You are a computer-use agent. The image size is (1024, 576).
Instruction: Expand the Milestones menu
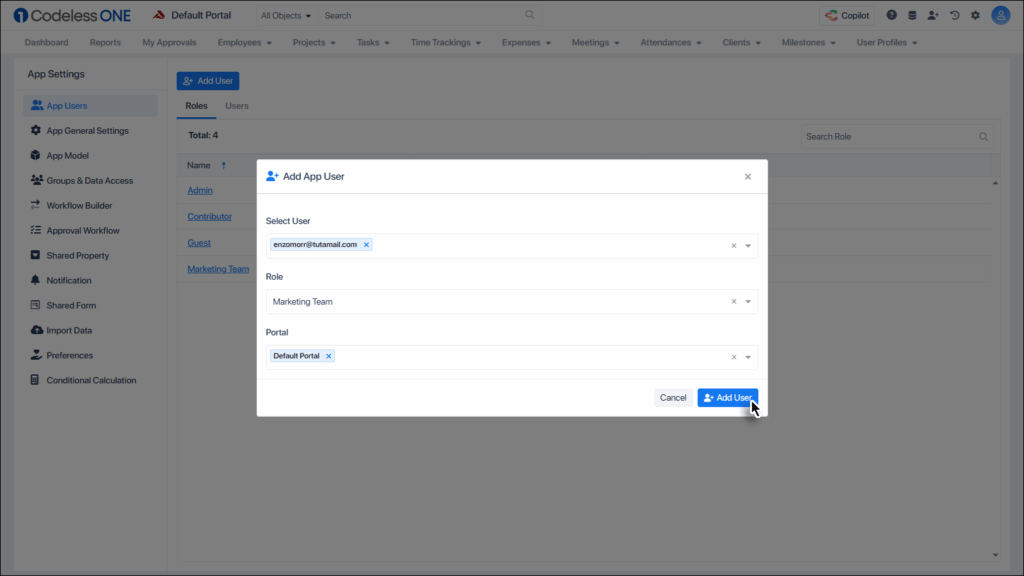click(x=808, y=42)
